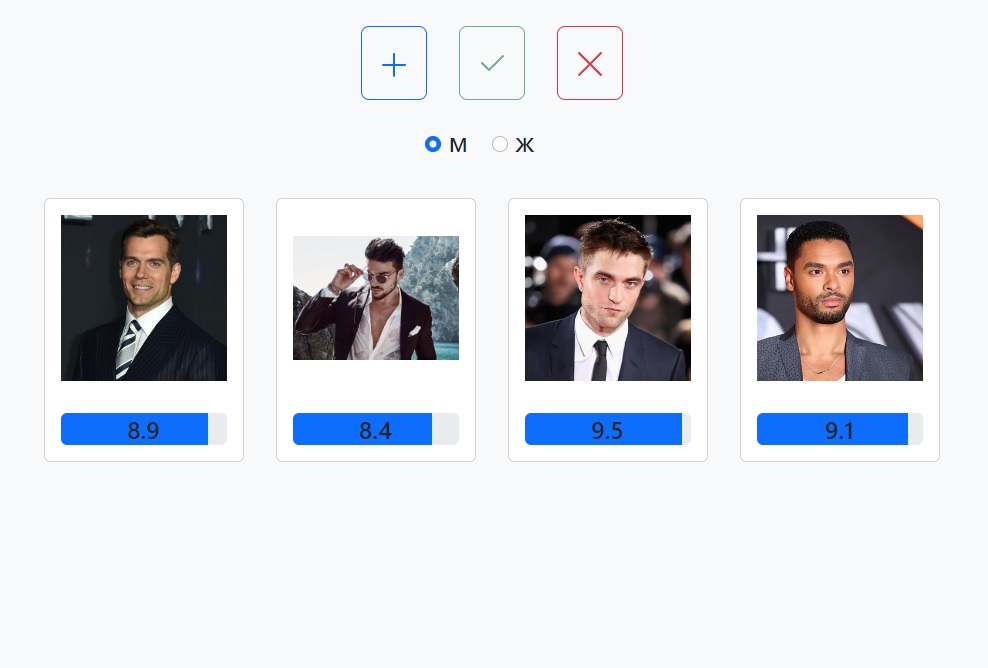Screen dimensions: 988x668
Task: Click the blue filled part of the 8.9 bar
Action: [x=100, y=430]
